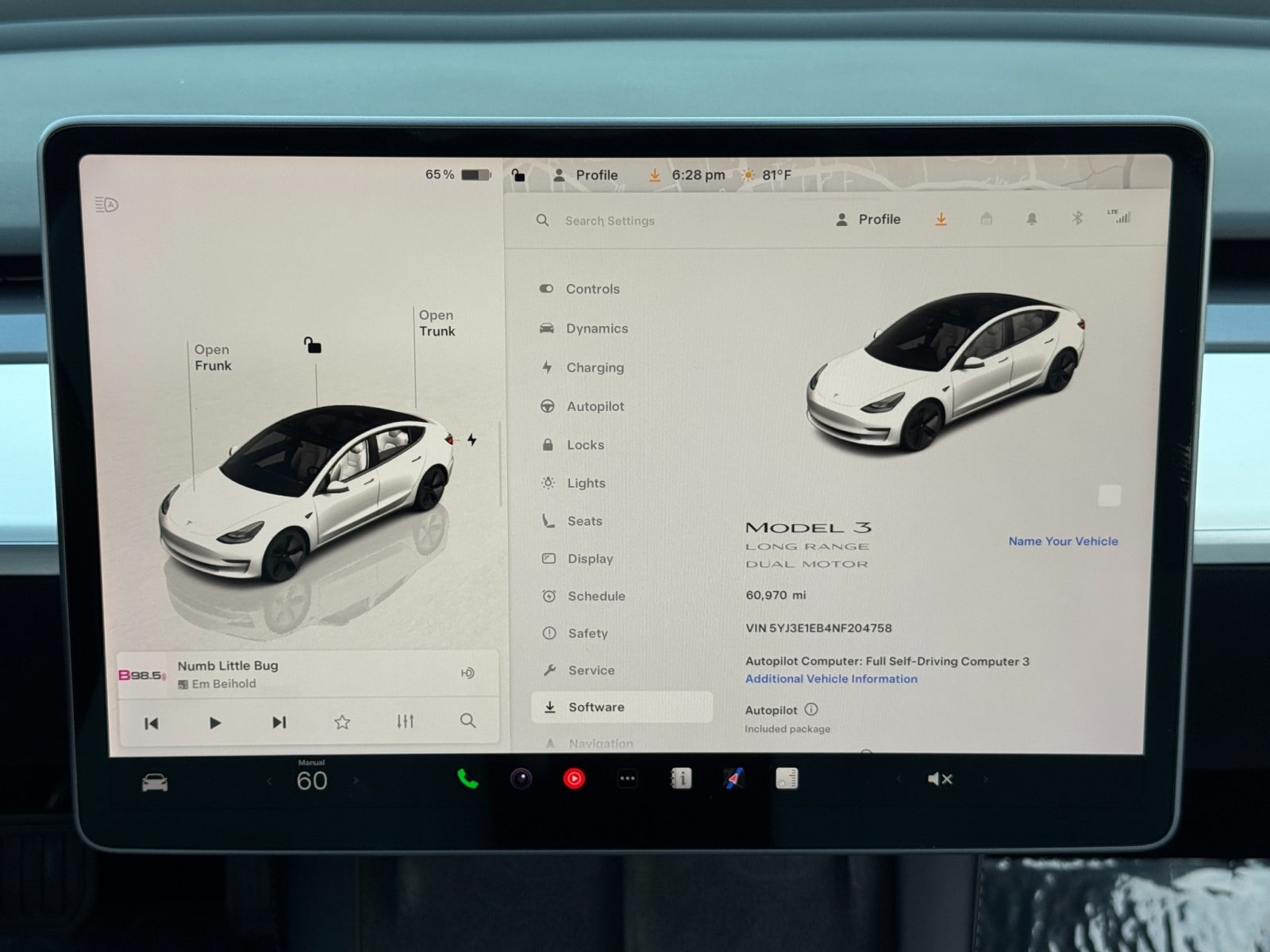1270x952 pixels.
Task: Toggle the car lock icon above vehicle
Action: (x=313, y=345)
